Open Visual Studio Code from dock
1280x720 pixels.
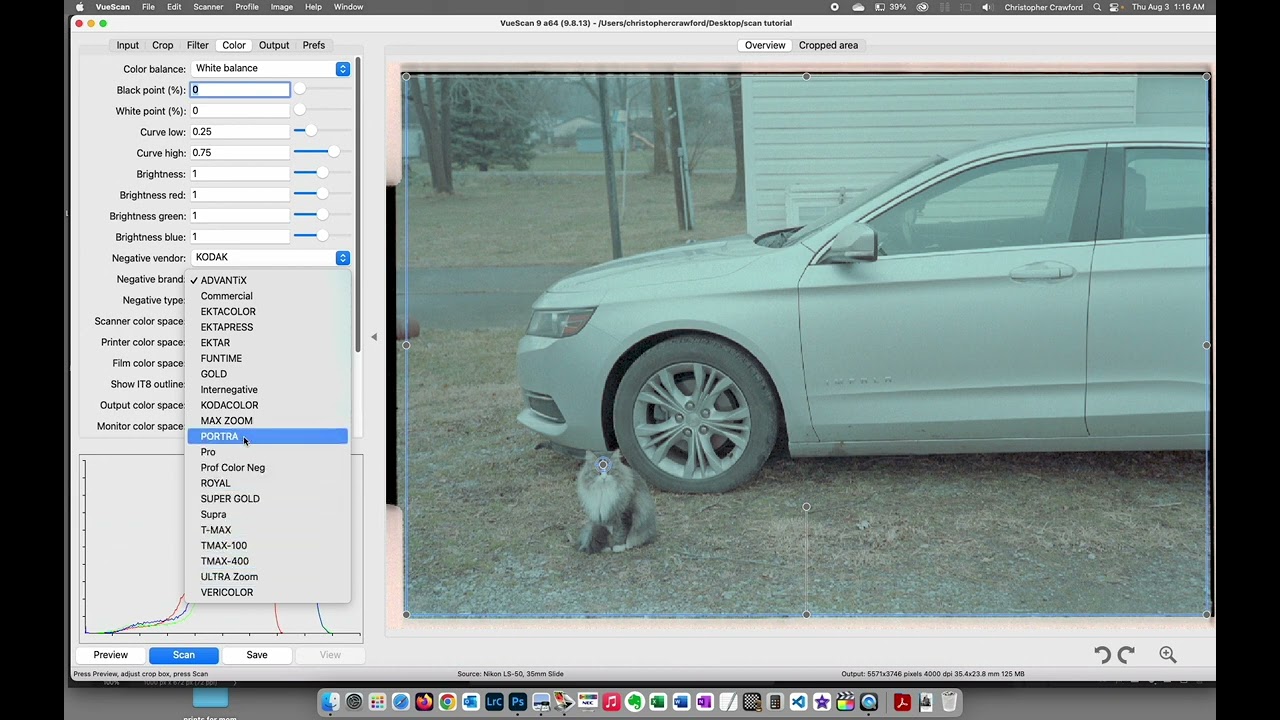tap(798, 702)
